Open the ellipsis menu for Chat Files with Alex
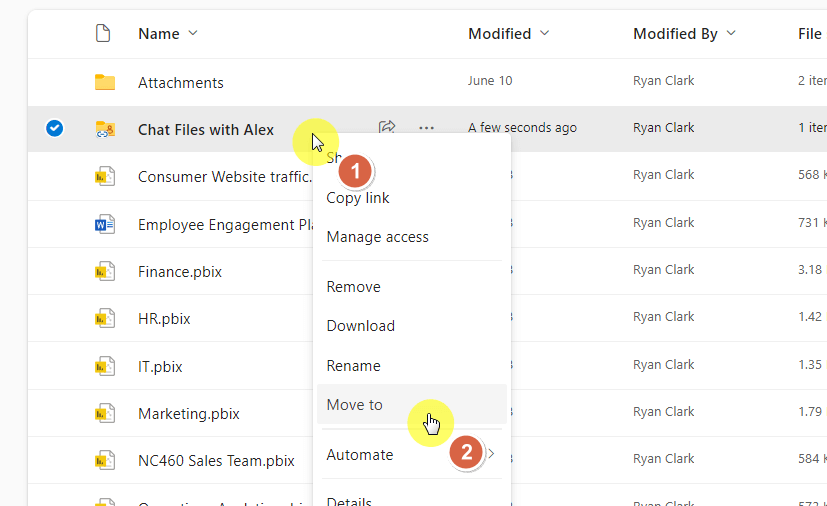This screenshot has height=506, width=827. [x=426, y=128]
